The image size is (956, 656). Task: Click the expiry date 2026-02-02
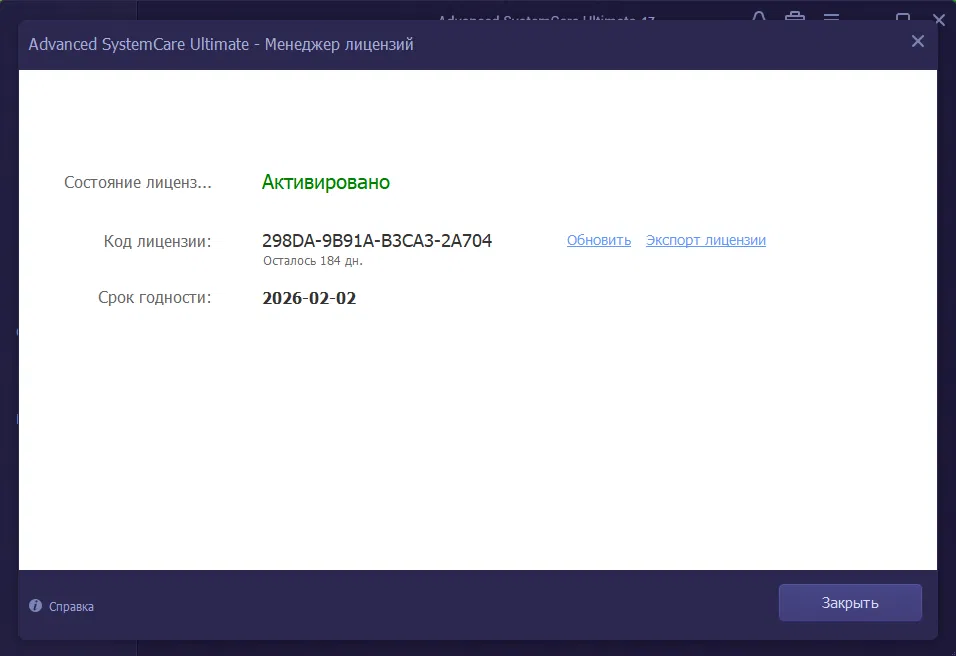click(310, 297)
